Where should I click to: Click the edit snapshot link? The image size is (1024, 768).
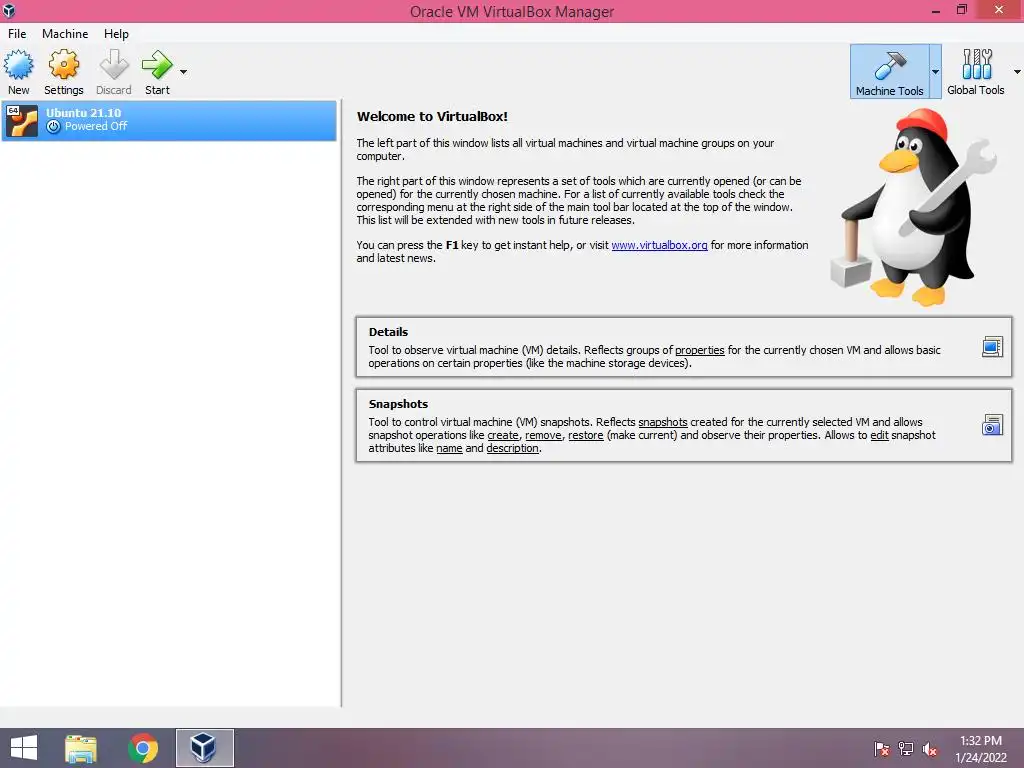[x=879, y=435]
